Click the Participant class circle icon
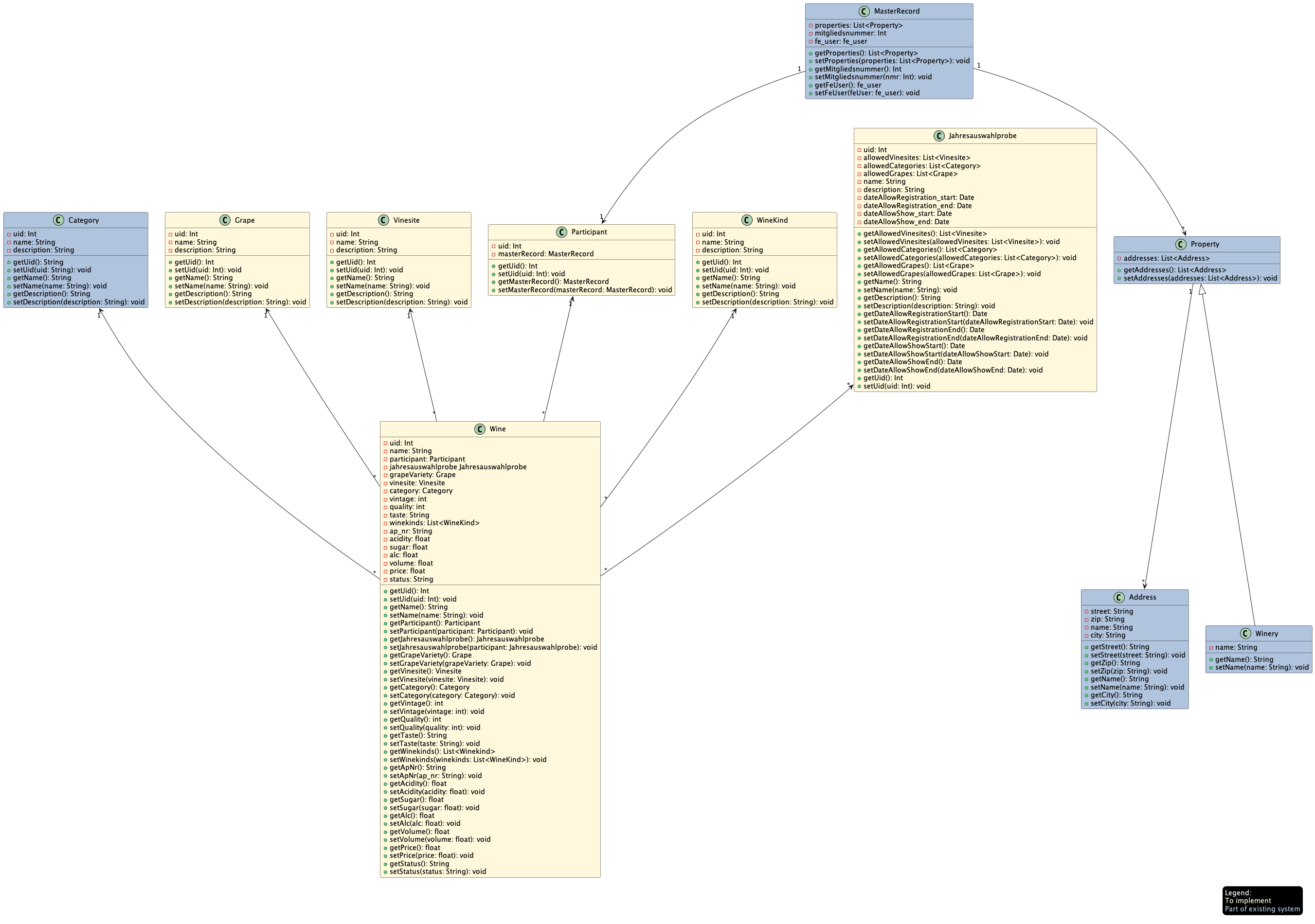Screen dimensions: 1315x924 [x=561, y=232]
